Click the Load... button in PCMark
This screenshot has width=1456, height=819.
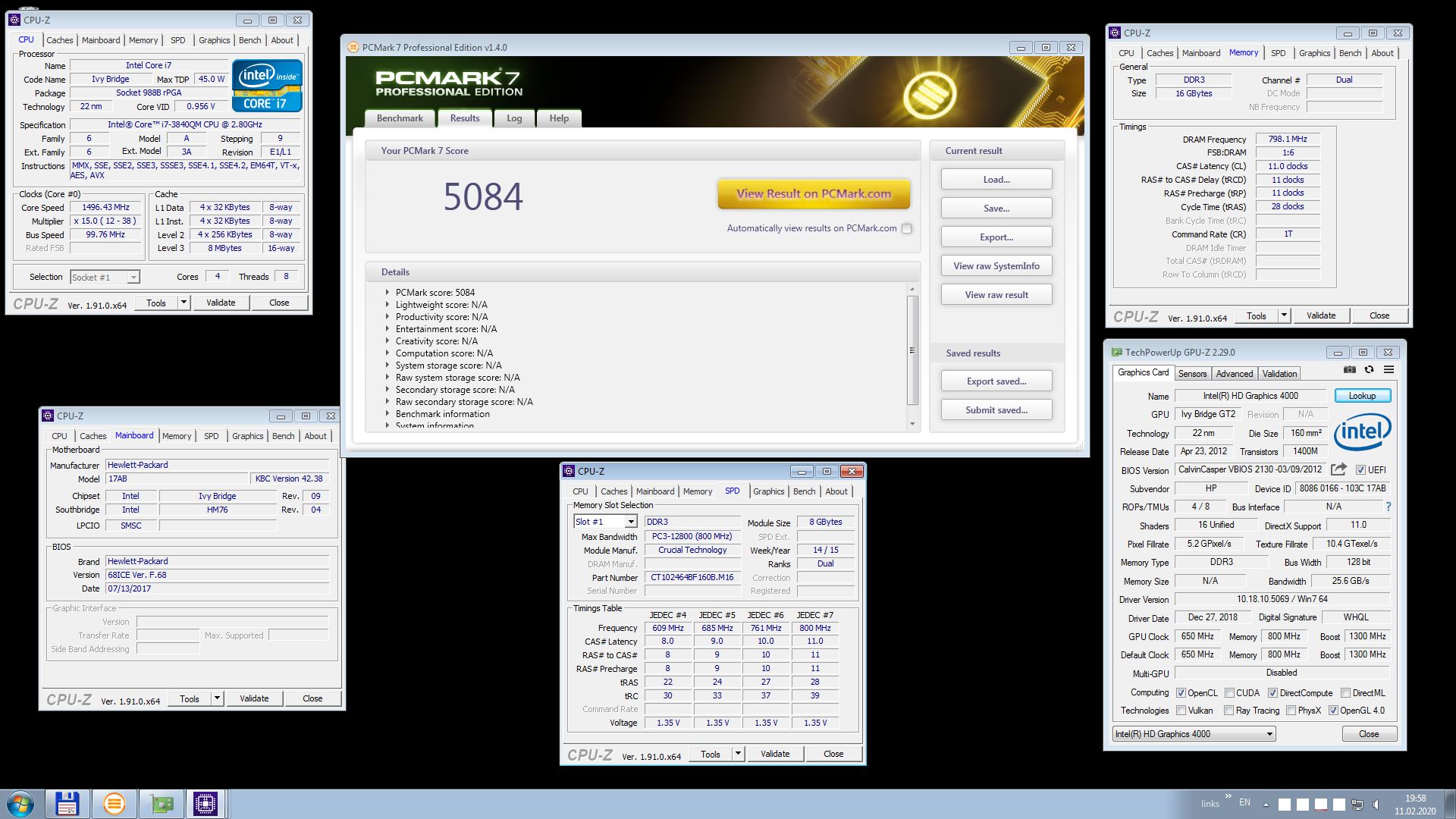(996, 180)
